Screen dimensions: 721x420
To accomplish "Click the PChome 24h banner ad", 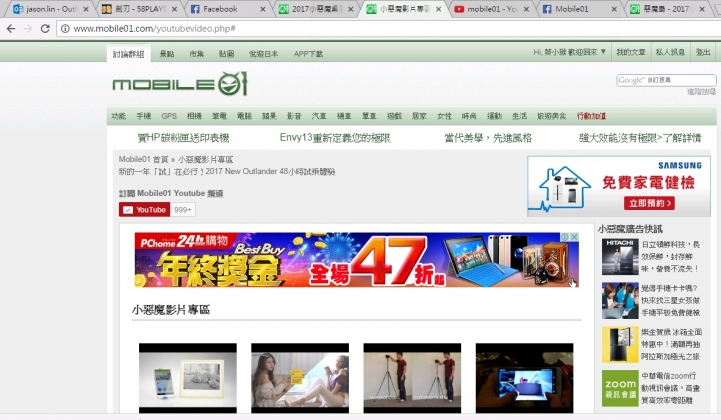I will [x=356, y=259].
